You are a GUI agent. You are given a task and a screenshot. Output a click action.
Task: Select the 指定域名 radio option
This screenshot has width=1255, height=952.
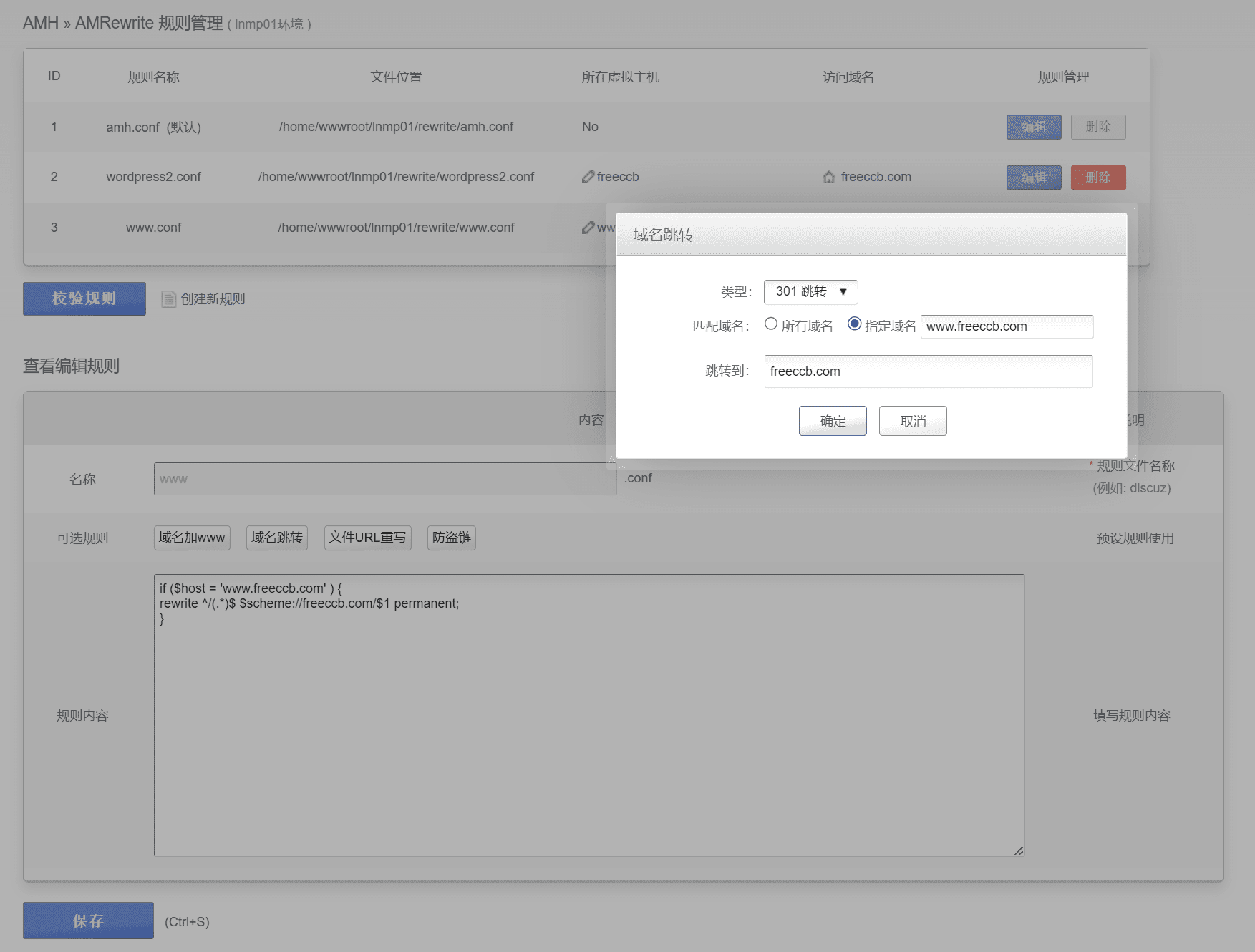pos(854,324)
